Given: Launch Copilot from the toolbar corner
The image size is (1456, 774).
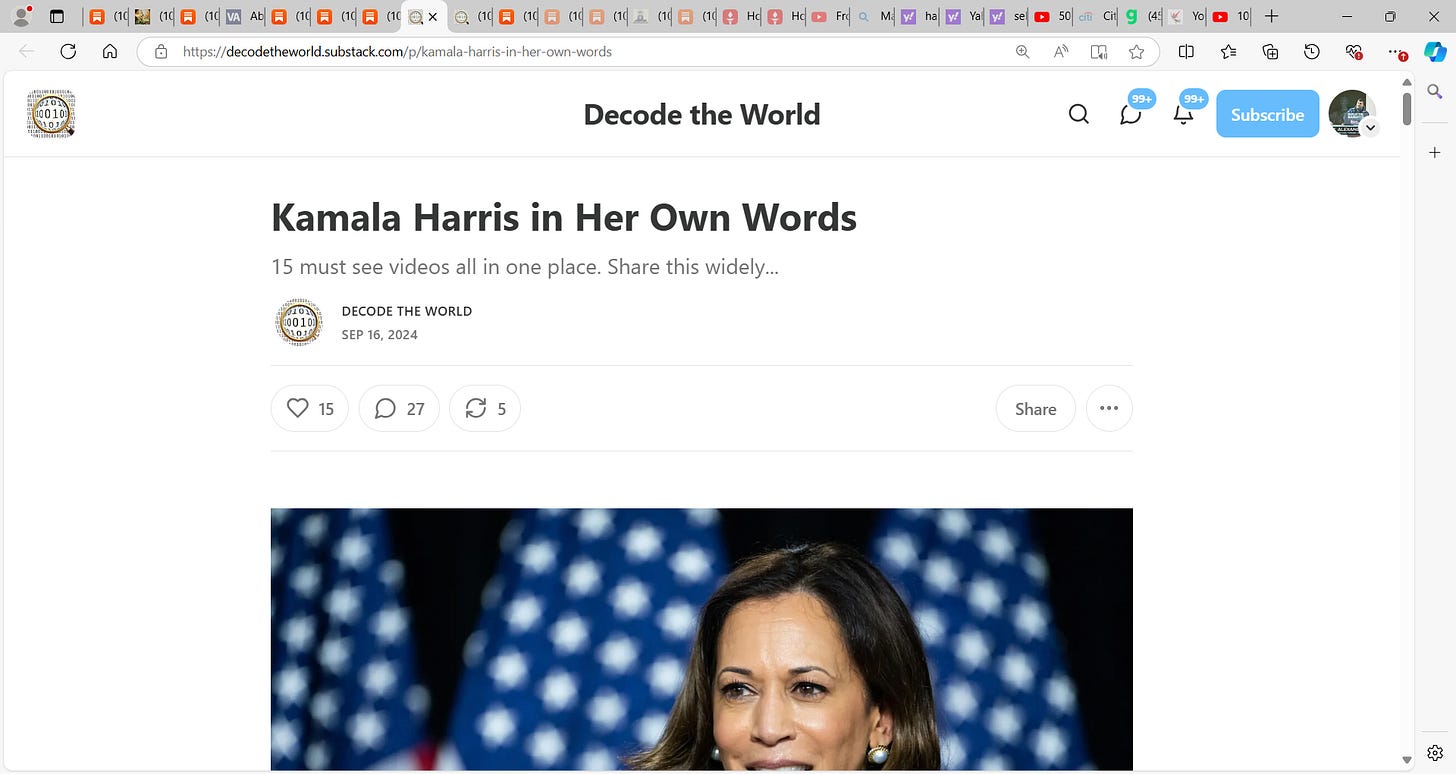Looking at the screenshot, I should click(1435, 52).
